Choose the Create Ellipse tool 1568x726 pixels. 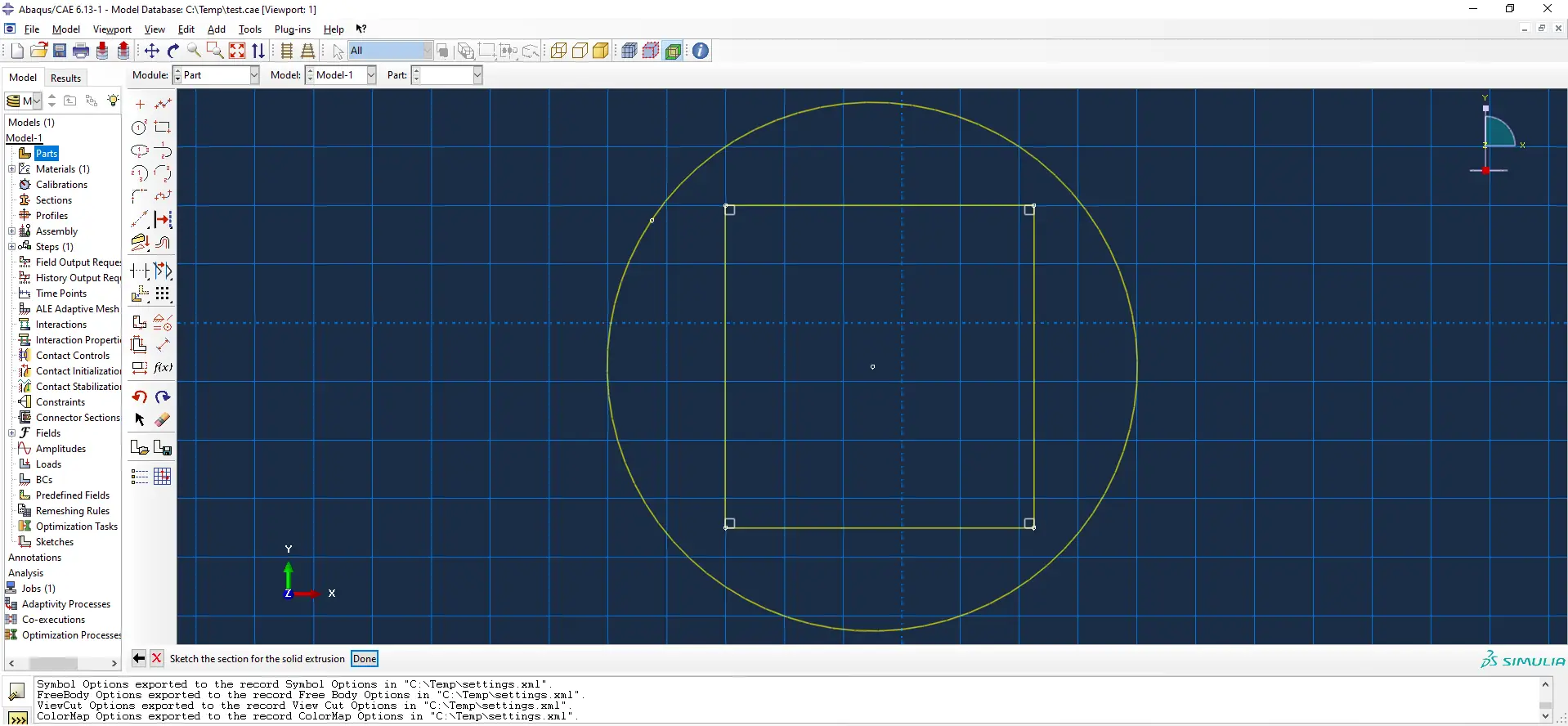[x=140, y=150]
